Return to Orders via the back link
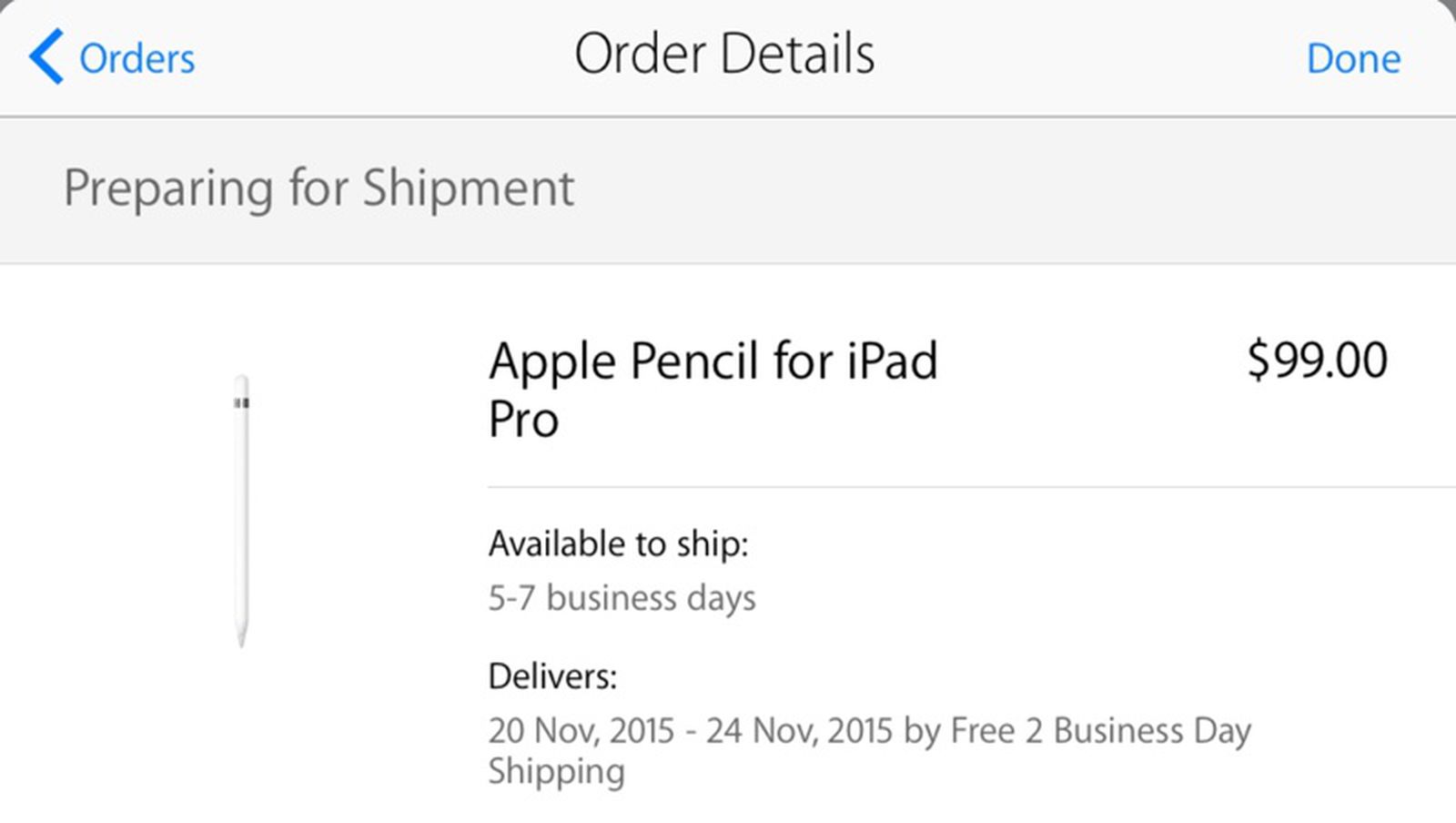The image size is (1456, 823). pyautogui.click(x=136, y=57)
